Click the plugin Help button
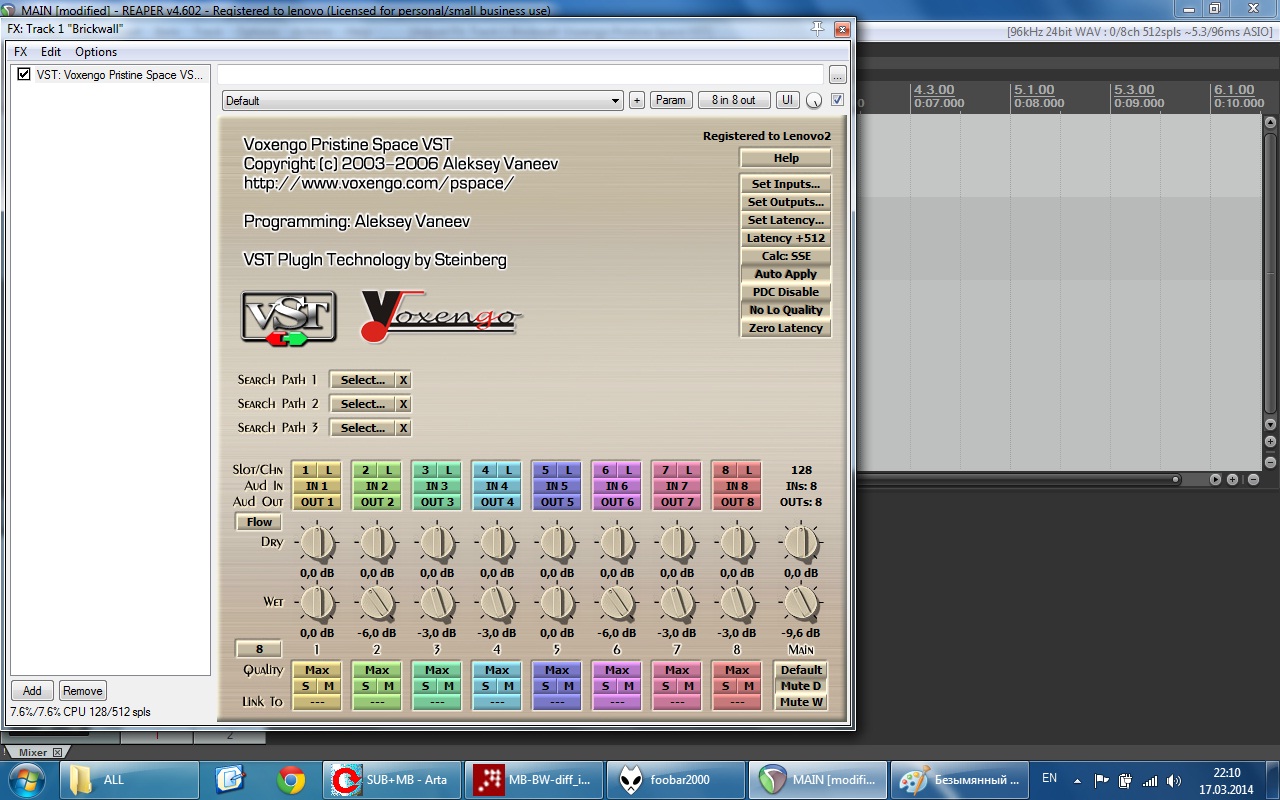 (x=786, y=158)
